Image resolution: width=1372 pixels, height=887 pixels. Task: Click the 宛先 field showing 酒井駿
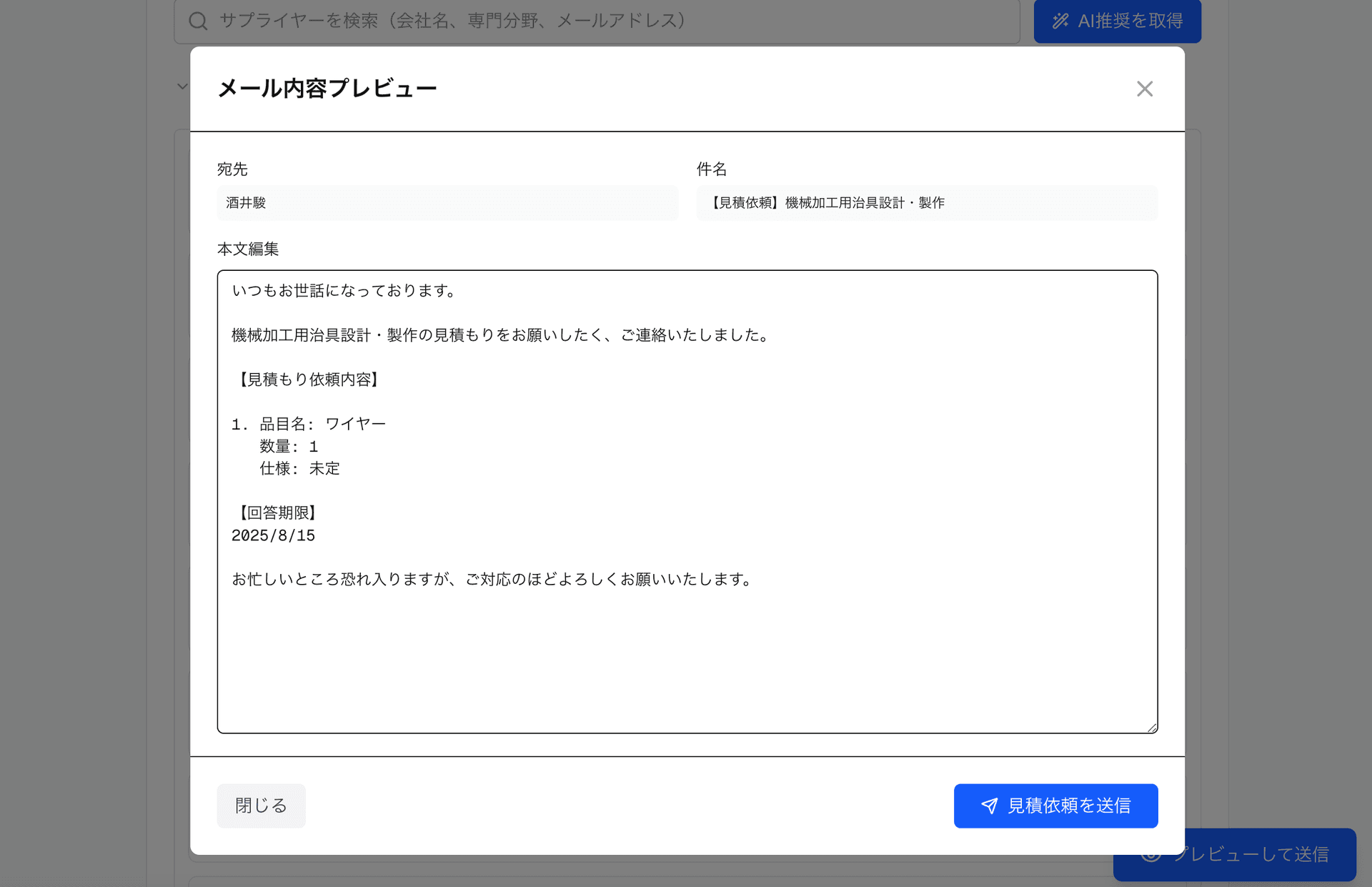[447, 203]
